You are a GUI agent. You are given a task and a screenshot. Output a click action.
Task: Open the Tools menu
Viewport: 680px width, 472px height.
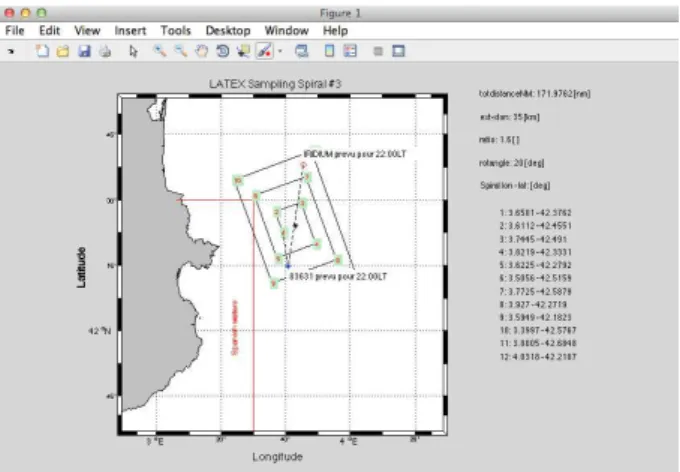[176, 31]
